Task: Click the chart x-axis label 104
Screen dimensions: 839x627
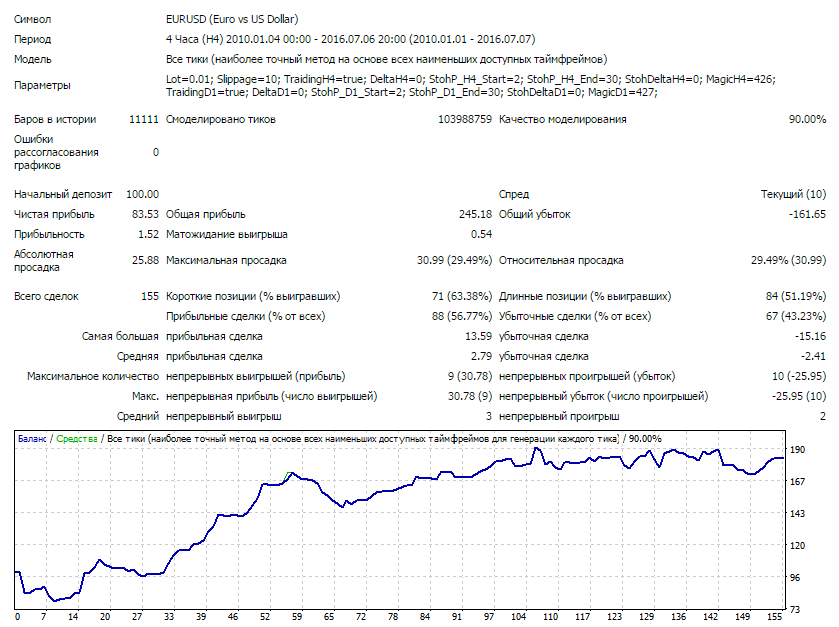Action: tap(518, 617)
